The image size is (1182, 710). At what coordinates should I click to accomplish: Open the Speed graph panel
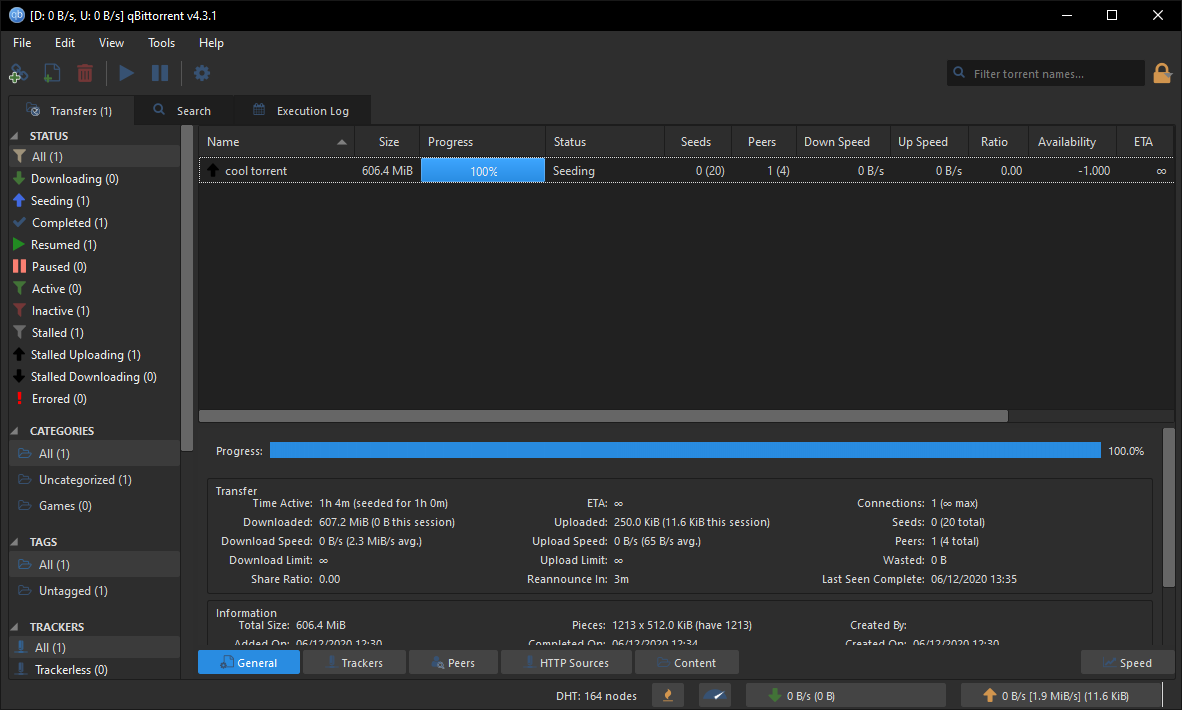1127,663
